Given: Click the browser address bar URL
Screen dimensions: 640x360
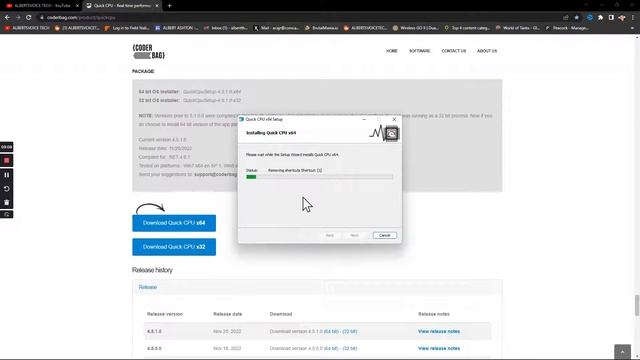Looking at the screenshot, I should pyautogui.click(x=81, y=18).
